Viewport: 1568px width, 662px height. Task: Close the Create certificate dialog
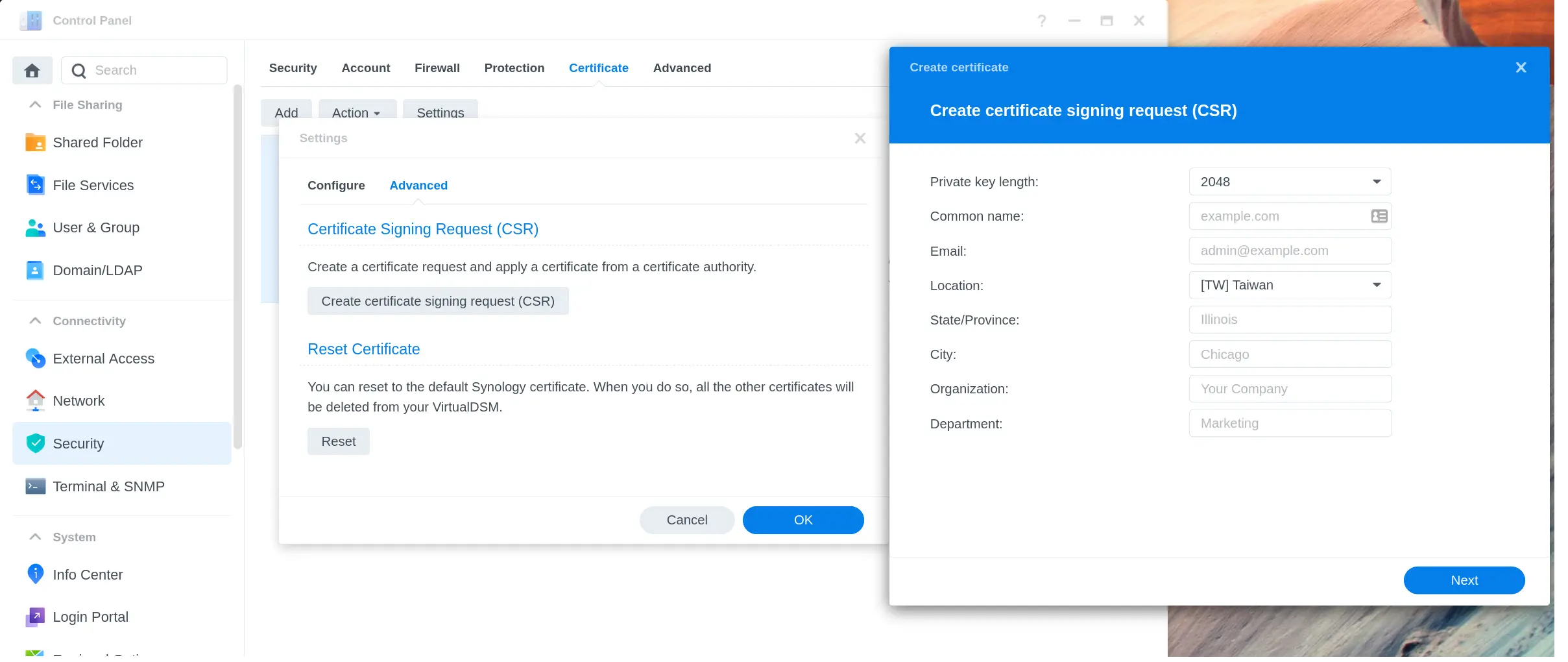(x=1521, y=67)
